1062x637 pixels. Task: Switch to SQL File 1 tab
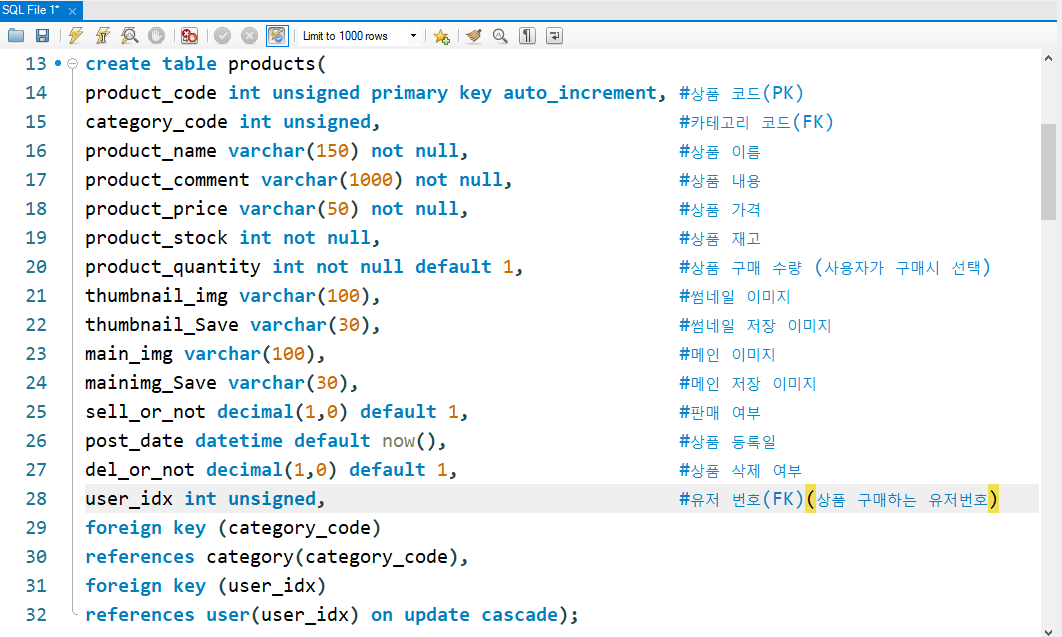click(31, 10)
